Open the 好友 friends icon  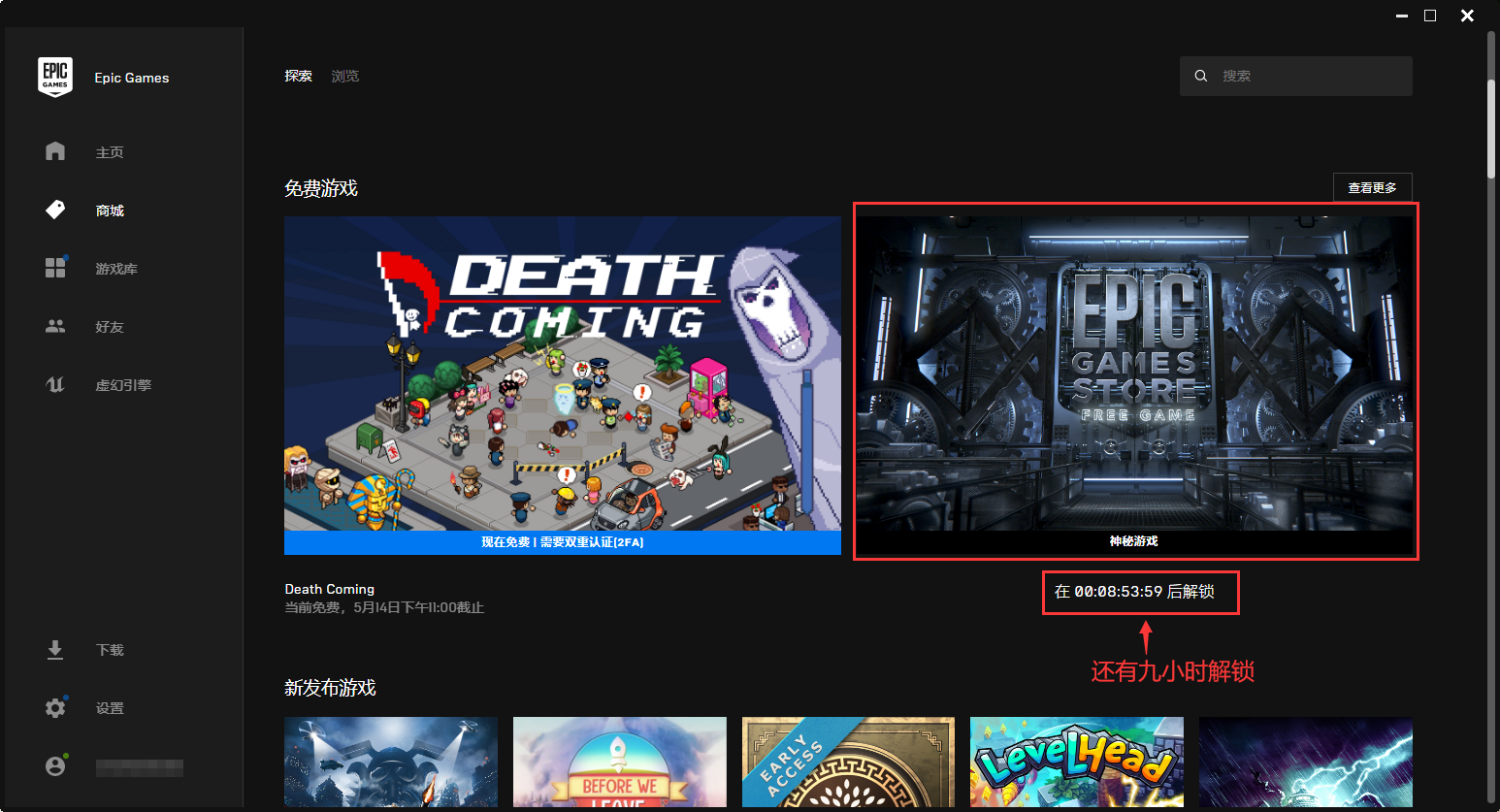pos(55,326)
